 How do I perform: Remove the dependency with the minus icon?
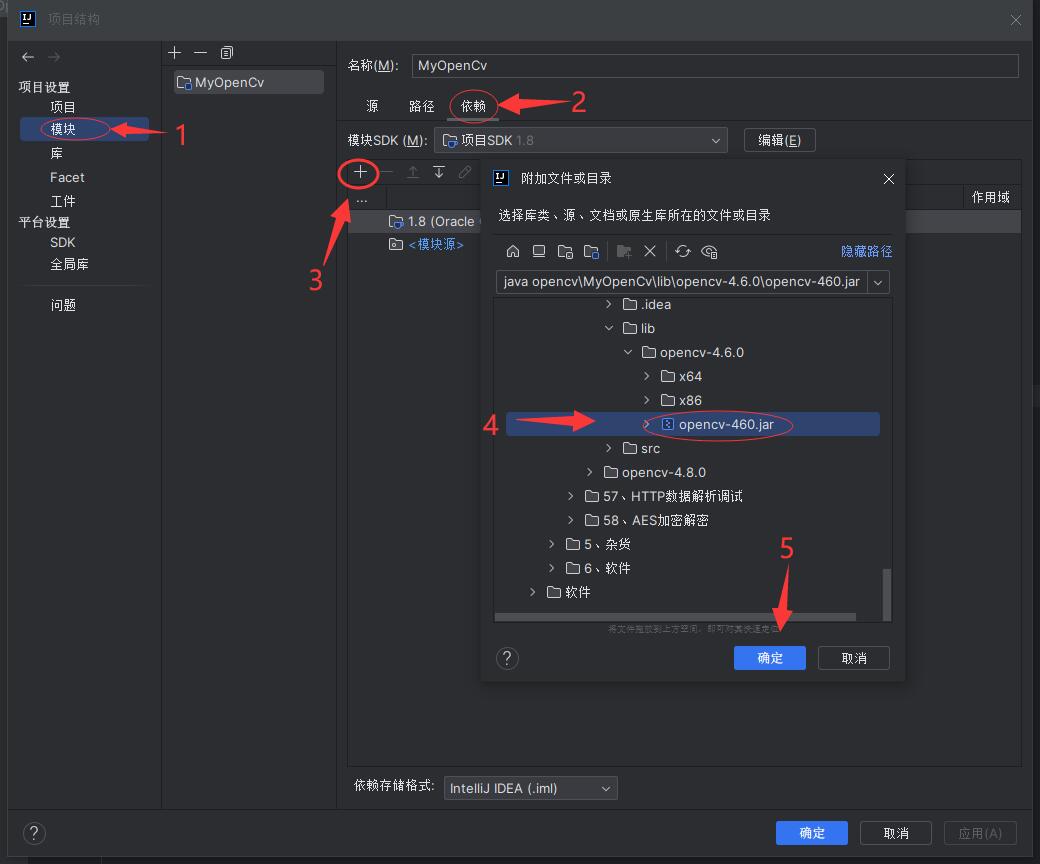[x=387, y=172]
